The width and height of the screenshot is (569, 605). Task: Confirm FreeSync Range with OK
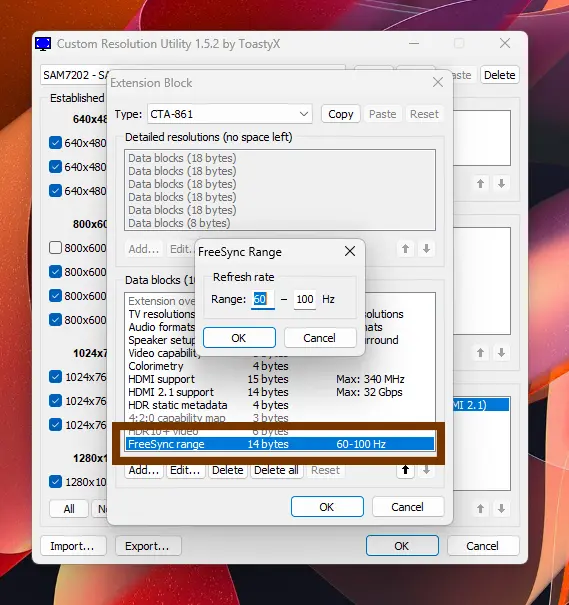coord(239,338)
